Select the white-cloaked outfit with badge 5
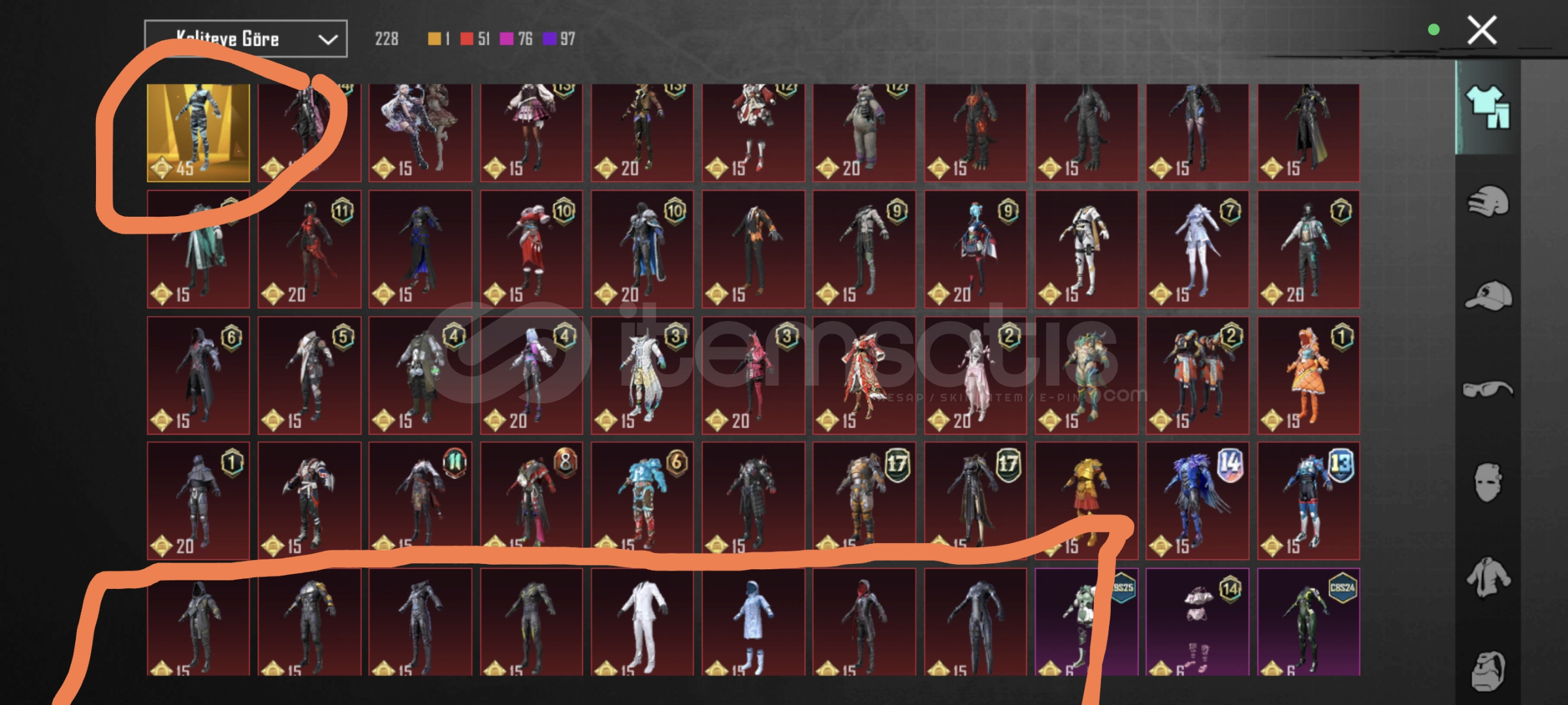The height and width of the screenshot is (705, 1568). (x=309, y=375)
